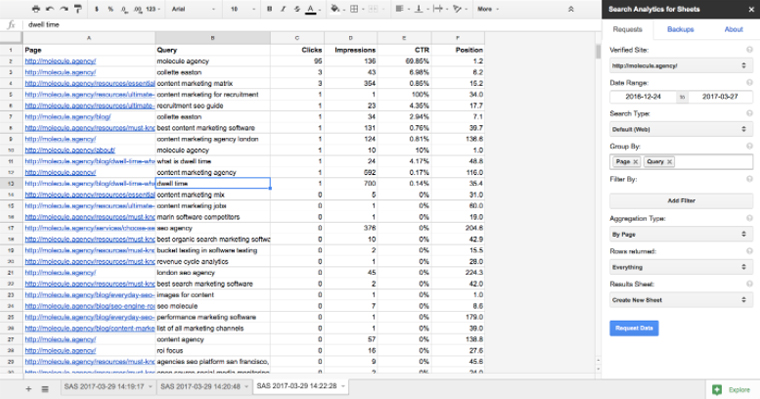This screenshot has width=760, height=399.
Task: Switch to the Backups tab
Action: pyautogui.click(x=680, y=30)
